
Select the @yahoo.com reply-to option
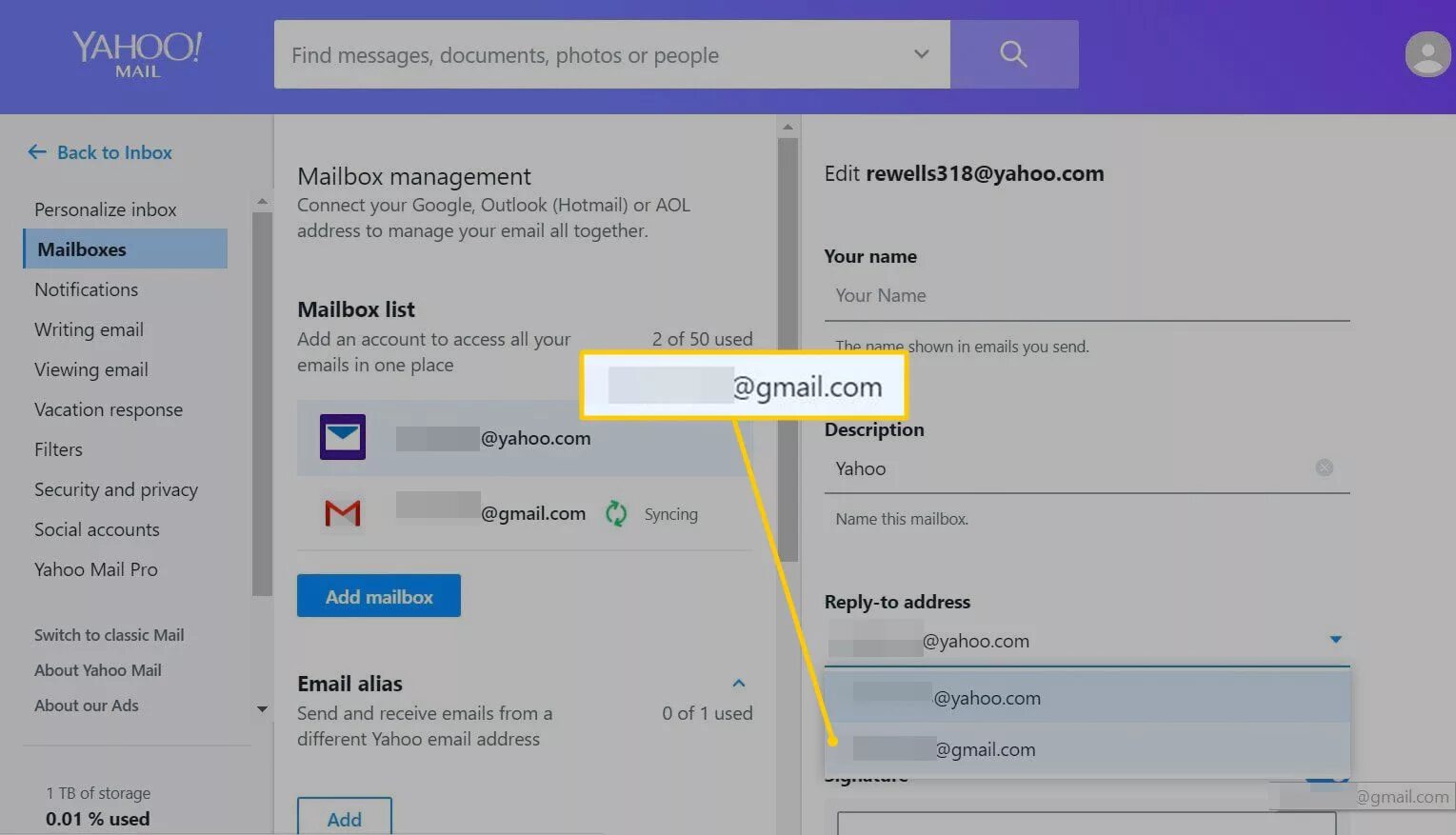tap(1087, 698)
